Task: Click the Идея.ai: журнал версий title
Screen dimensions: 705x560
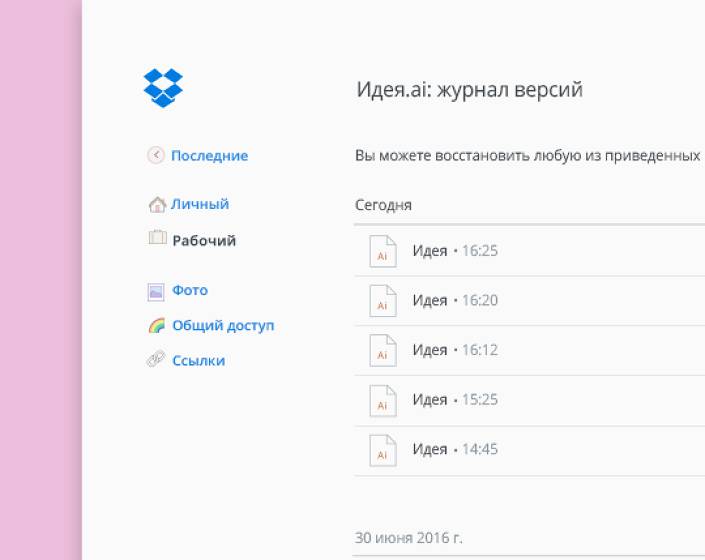Action: (x=469, y=89)
